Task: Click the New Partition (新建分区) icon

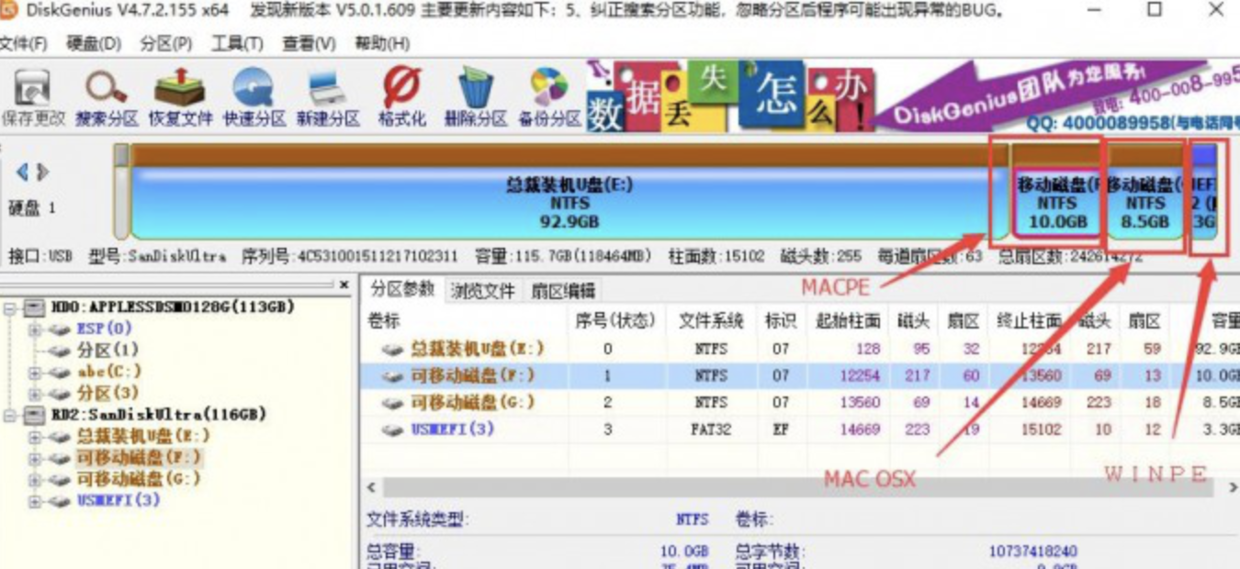Action: (x=328, y=97)
